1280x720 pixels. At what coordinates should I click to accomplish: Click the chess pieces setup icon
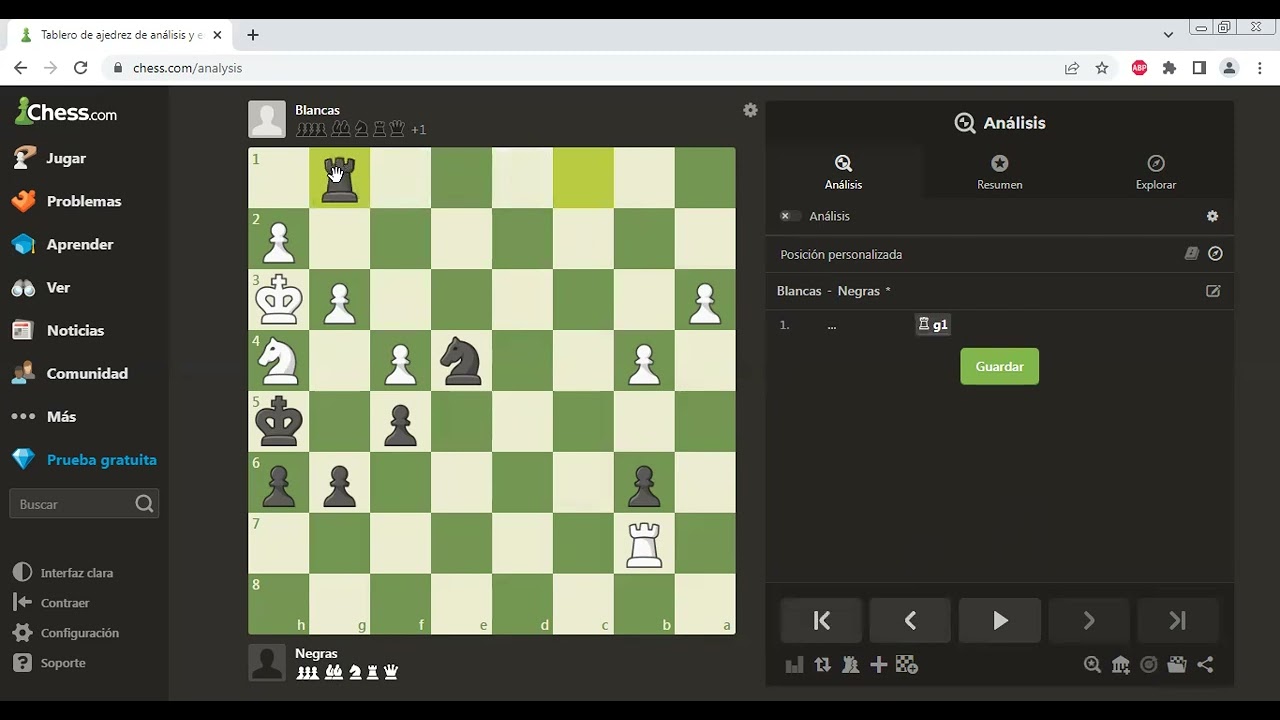pos(850,665)
